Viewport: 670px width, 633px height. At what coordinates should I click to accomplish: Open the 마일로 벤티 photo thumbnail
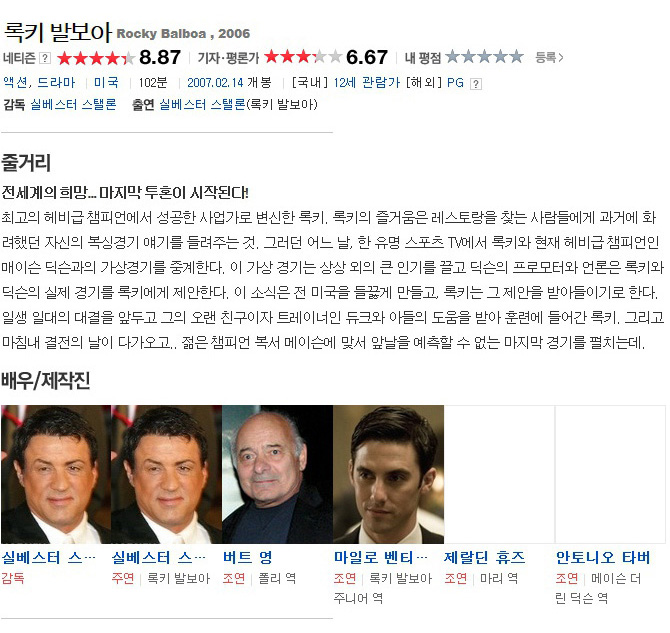pos(388,474)
